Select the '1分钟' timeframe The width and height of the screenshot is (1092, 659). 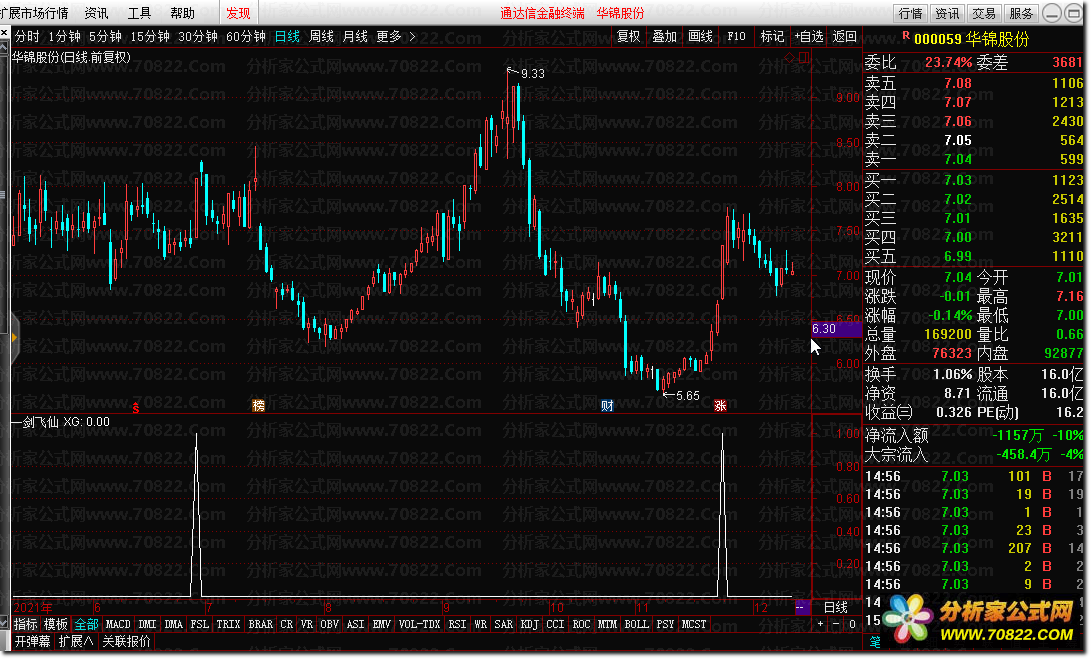(x=65, y=36)
